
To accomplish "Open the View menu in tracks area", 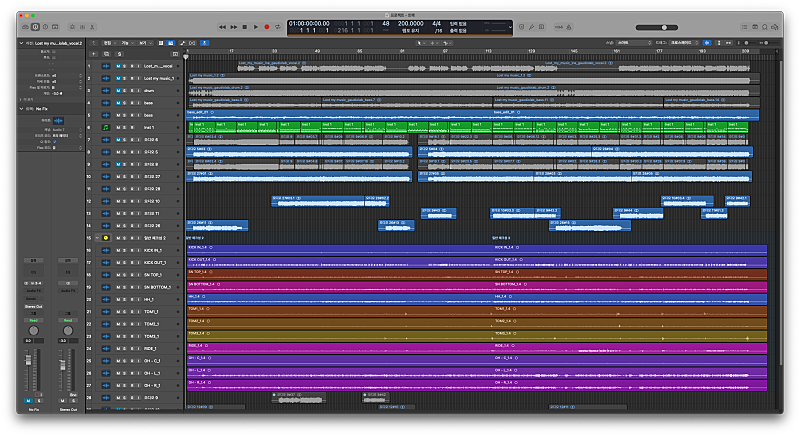I will [x=143, y=44].
